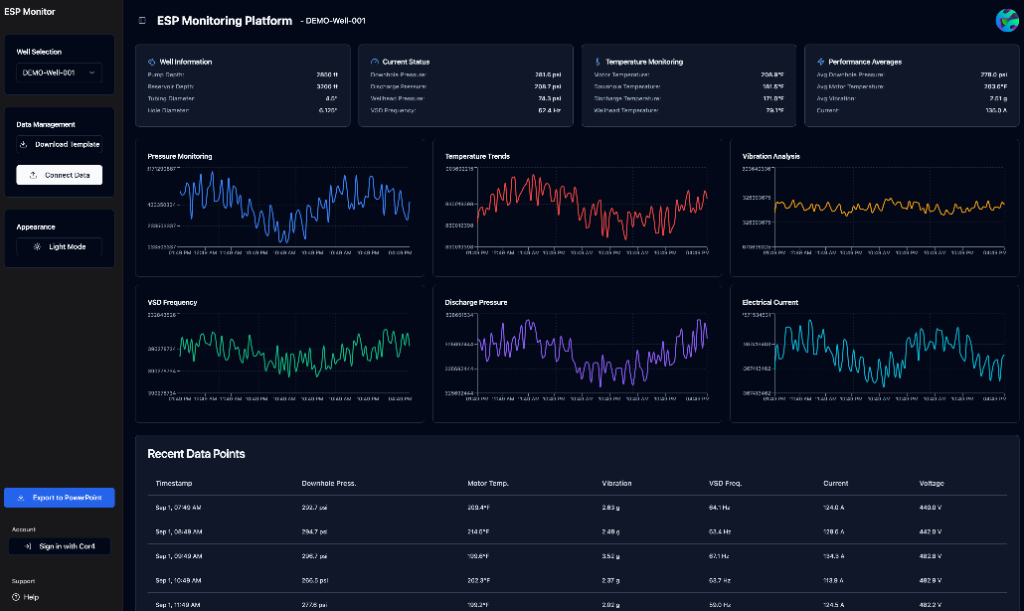Click the Reservoir Depth row
The width and height of the screenshot is (1024, 611).
pos(242,86)
